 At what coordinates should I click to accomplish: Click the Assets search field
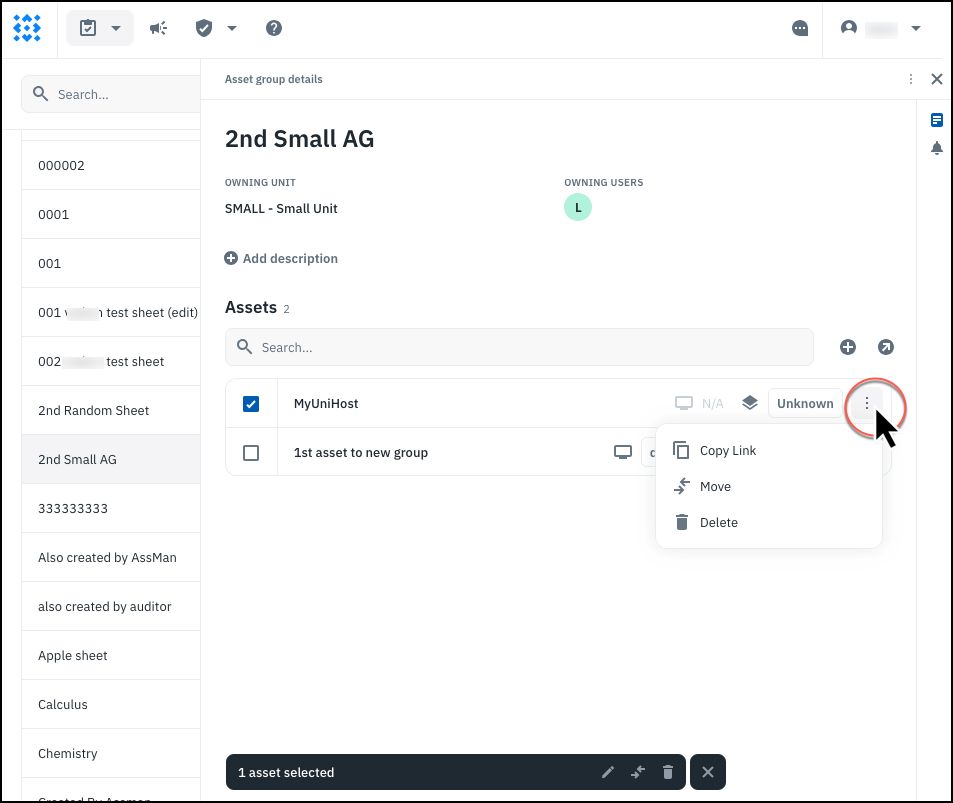519,347
